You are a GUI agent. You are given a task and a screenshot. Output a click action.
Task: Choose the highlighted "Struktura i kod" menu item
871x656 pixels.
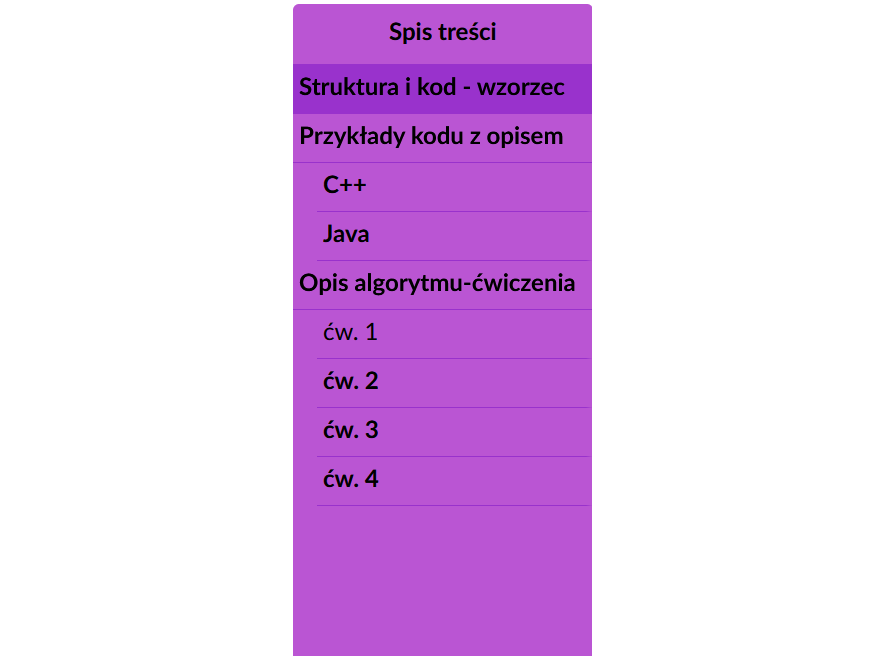tap(432, 87)
